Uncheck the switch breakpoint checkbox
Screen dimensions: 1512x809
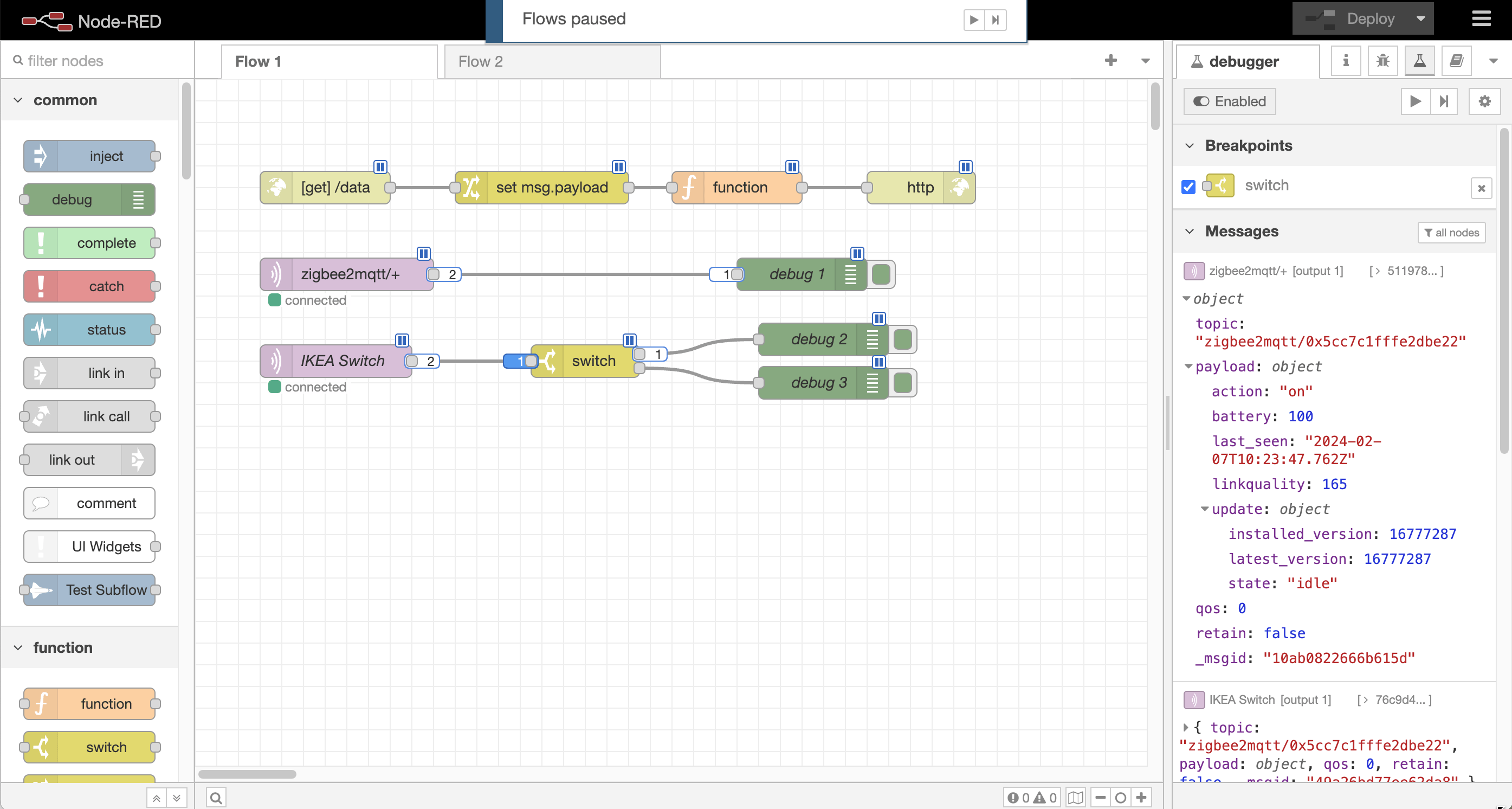(x=1188, y=187)
